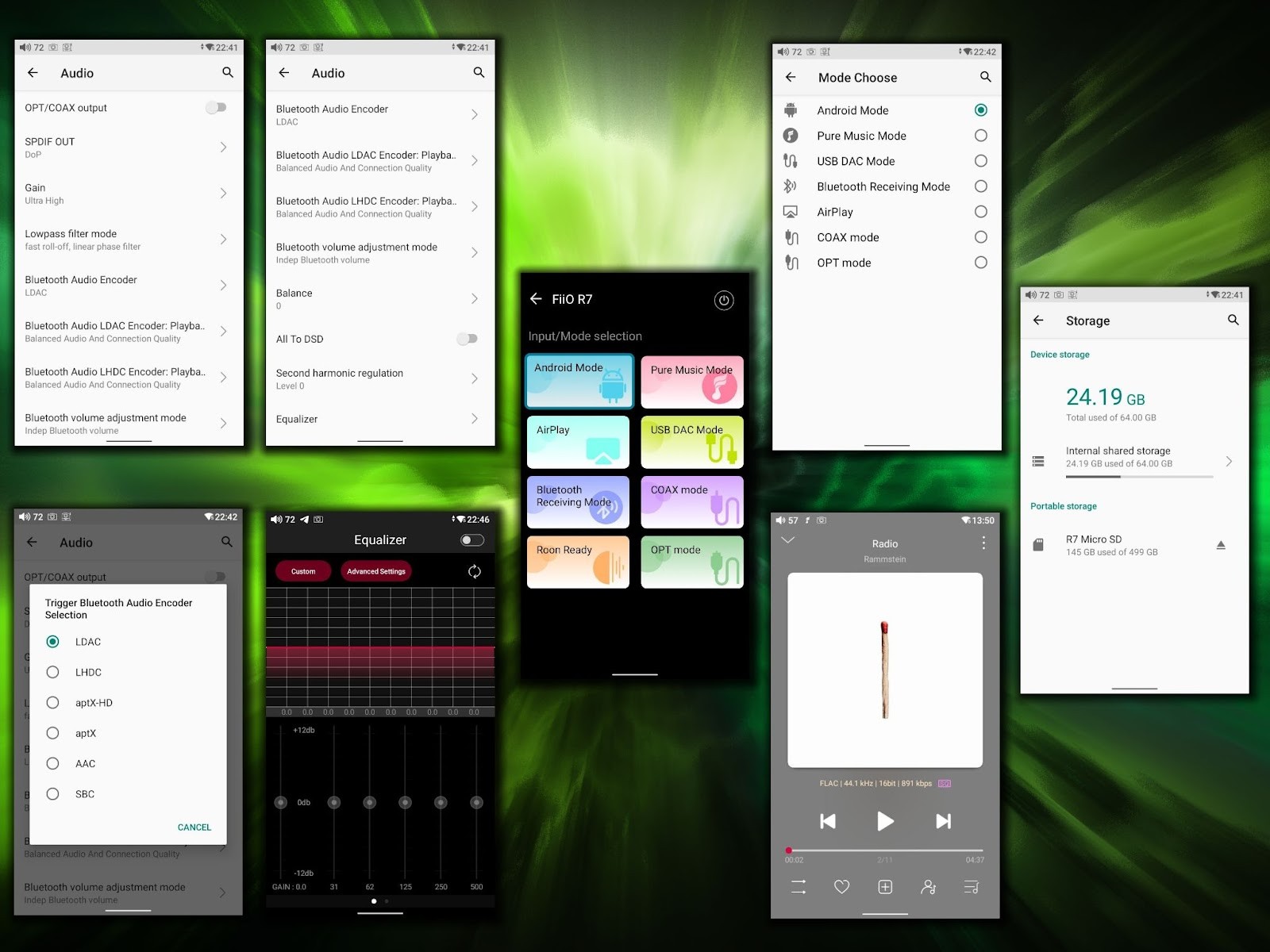Tap the matchstick album art thumbnail

tap(884, 669)
